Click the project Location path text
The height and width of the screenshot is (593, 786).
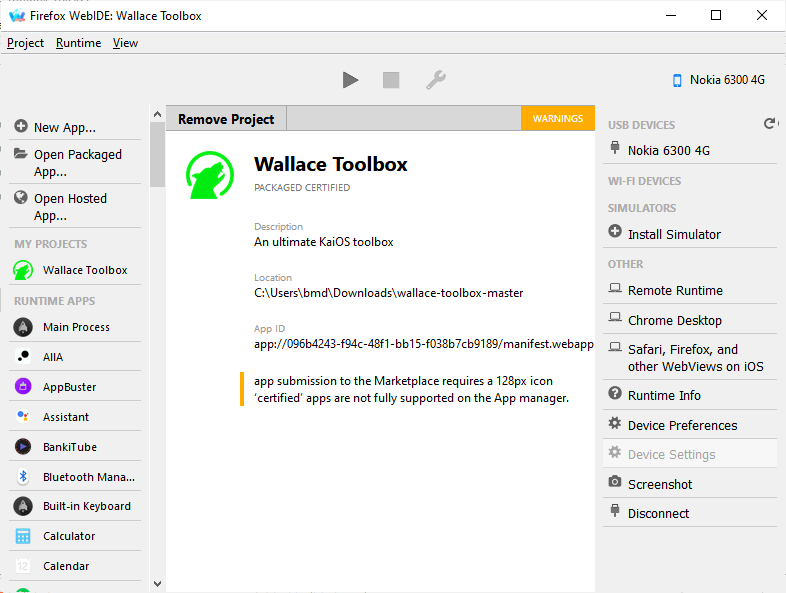(x=388, y=293)
